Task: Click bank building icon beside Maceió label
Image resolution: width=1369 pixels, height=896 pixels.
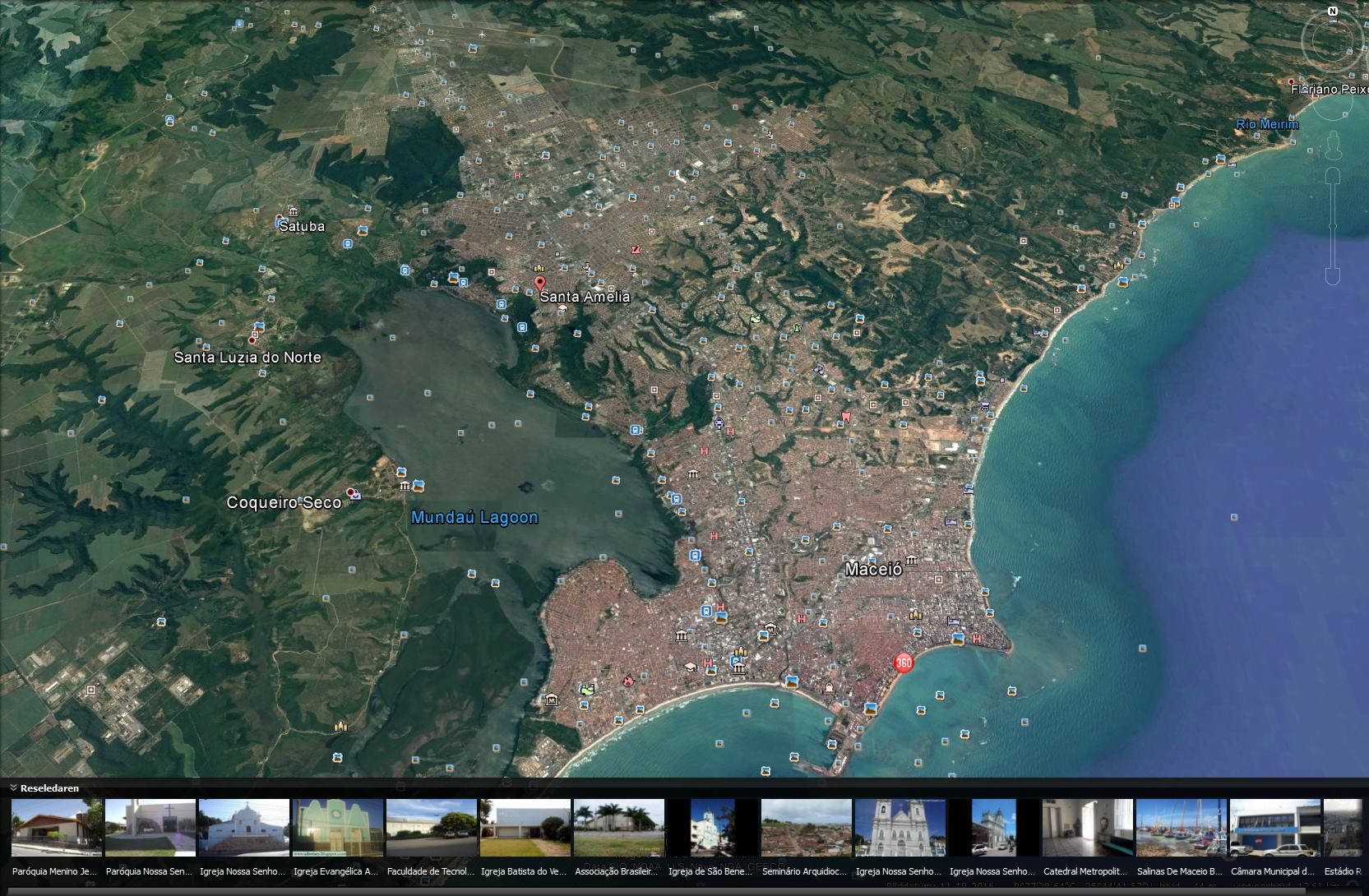Action: tap(911, 562)
